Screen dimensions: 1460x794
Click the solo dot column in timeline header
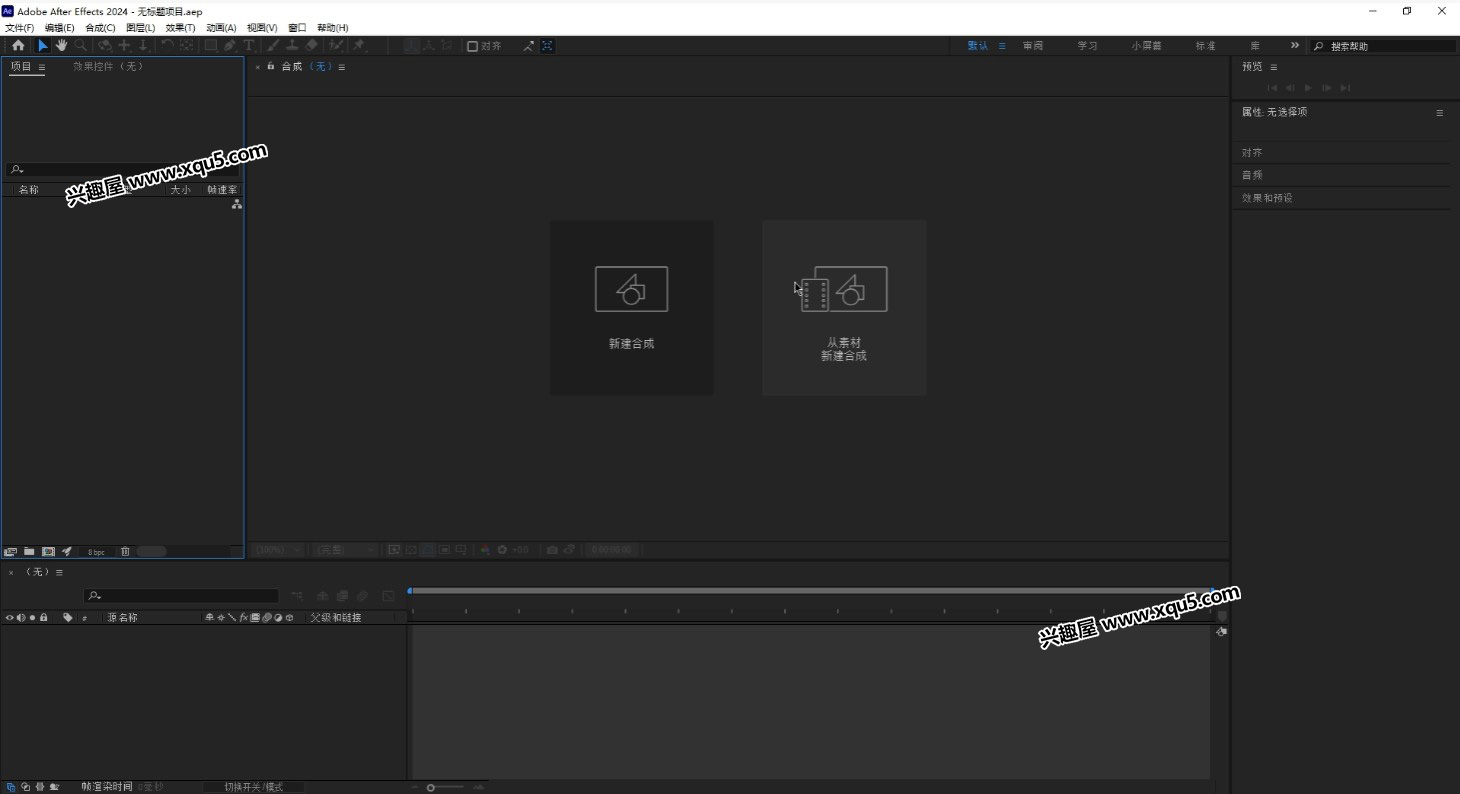point(32,617)
